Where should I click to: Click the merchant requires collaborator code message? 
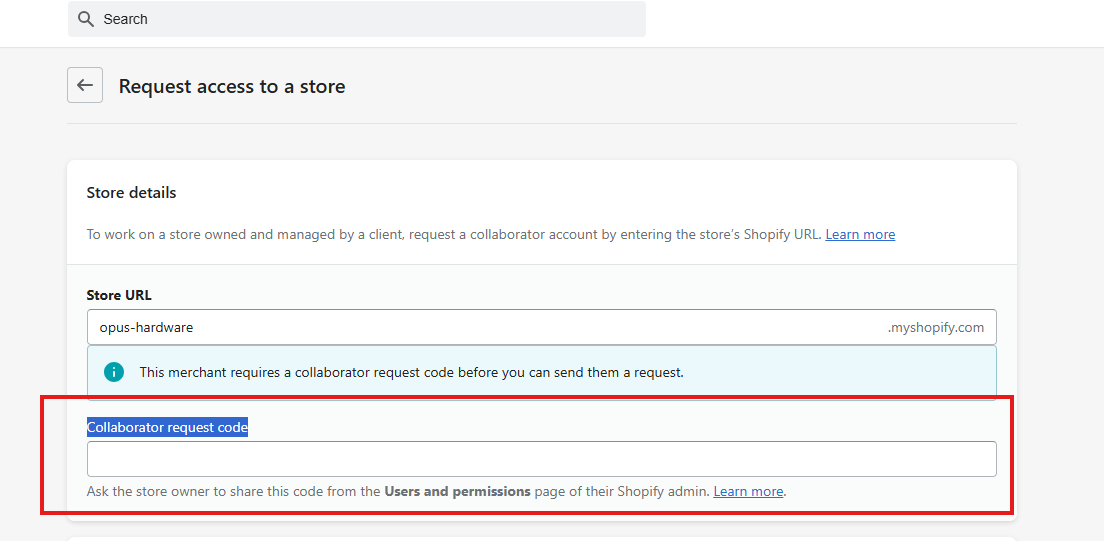411,372
